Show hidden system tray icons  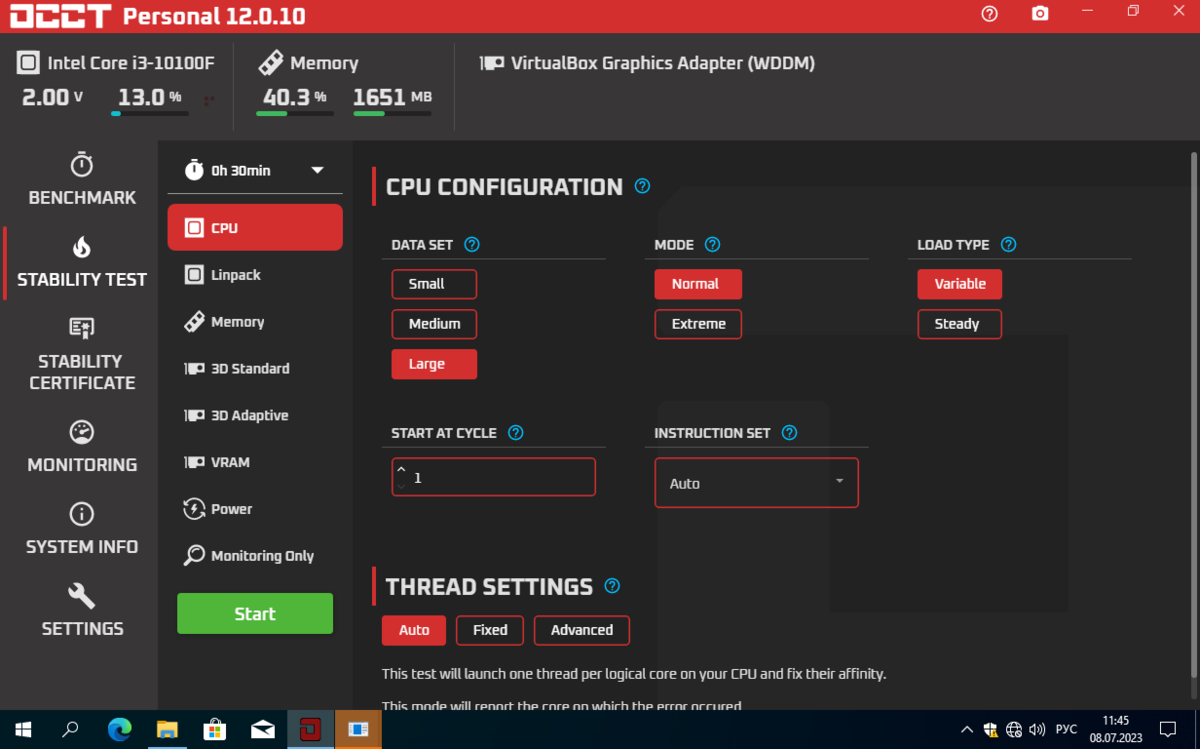(x=966, y=730)
